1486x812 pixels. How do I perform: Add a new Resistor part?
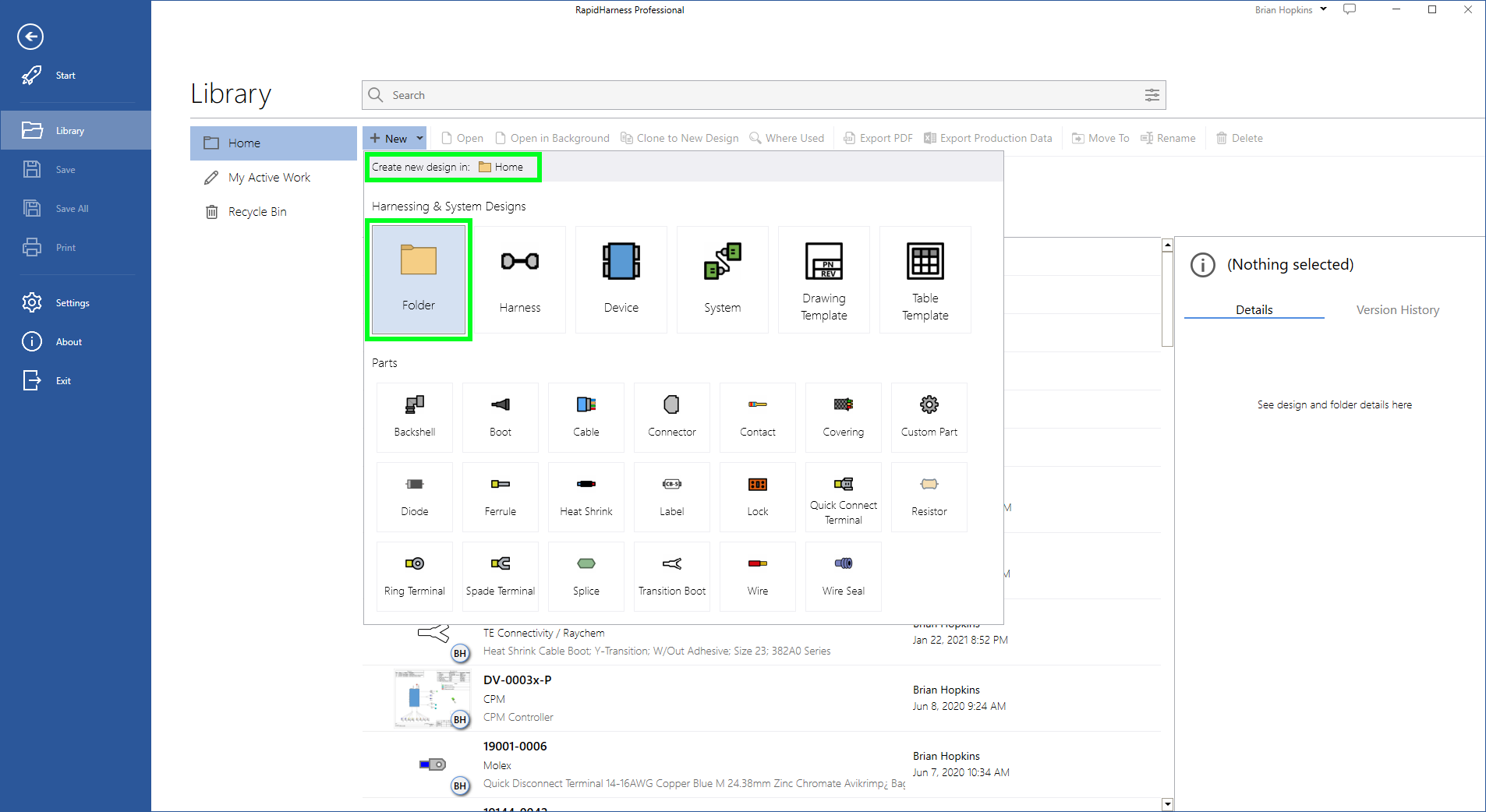coord(929,497)
